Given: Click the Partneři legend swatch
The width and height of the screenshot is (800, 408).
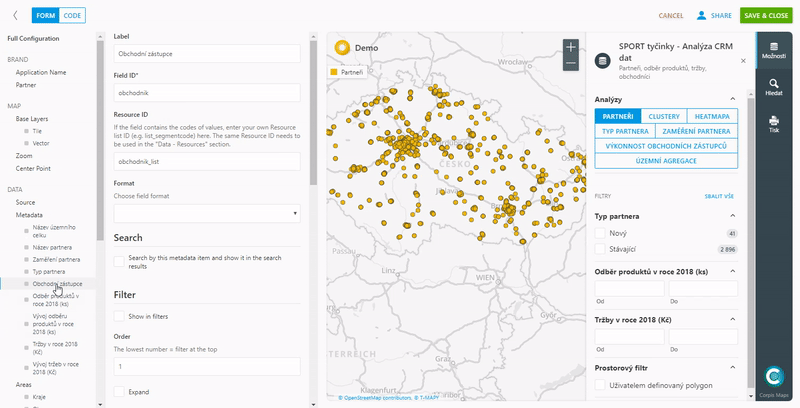Looking at the screenshot, I should tap(334, 72).
